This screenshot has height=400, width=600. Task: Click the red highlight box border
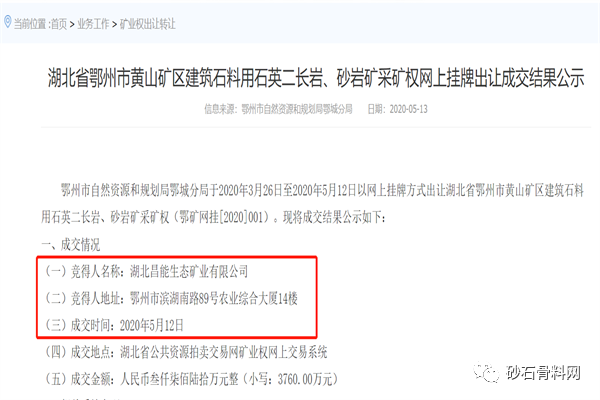(177, 258)
